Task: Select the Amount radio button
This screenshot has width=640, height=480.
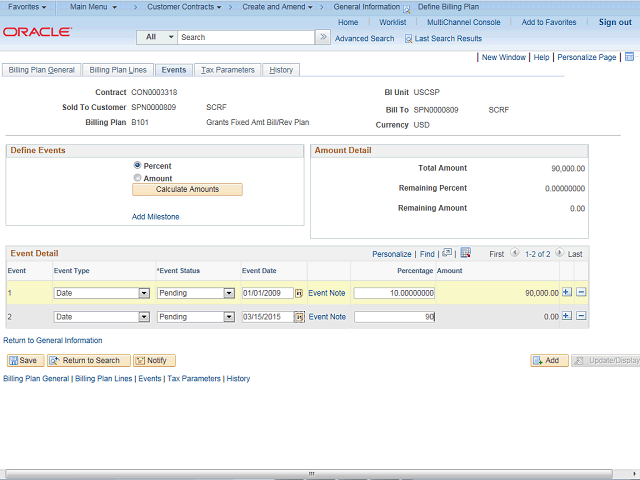Action: tap(138, 178)
